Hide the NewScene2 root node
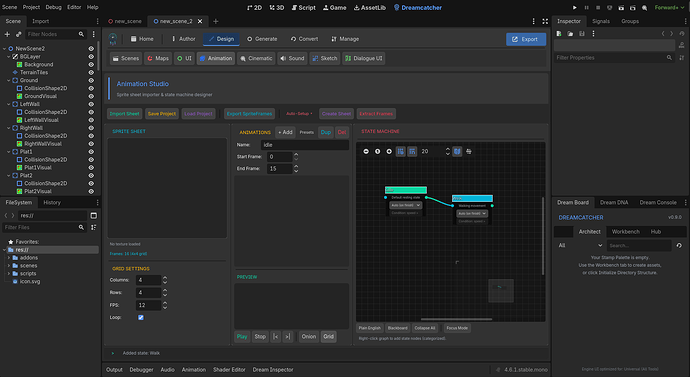Viewport: 690px width, 377px height. tap(91, 48)
